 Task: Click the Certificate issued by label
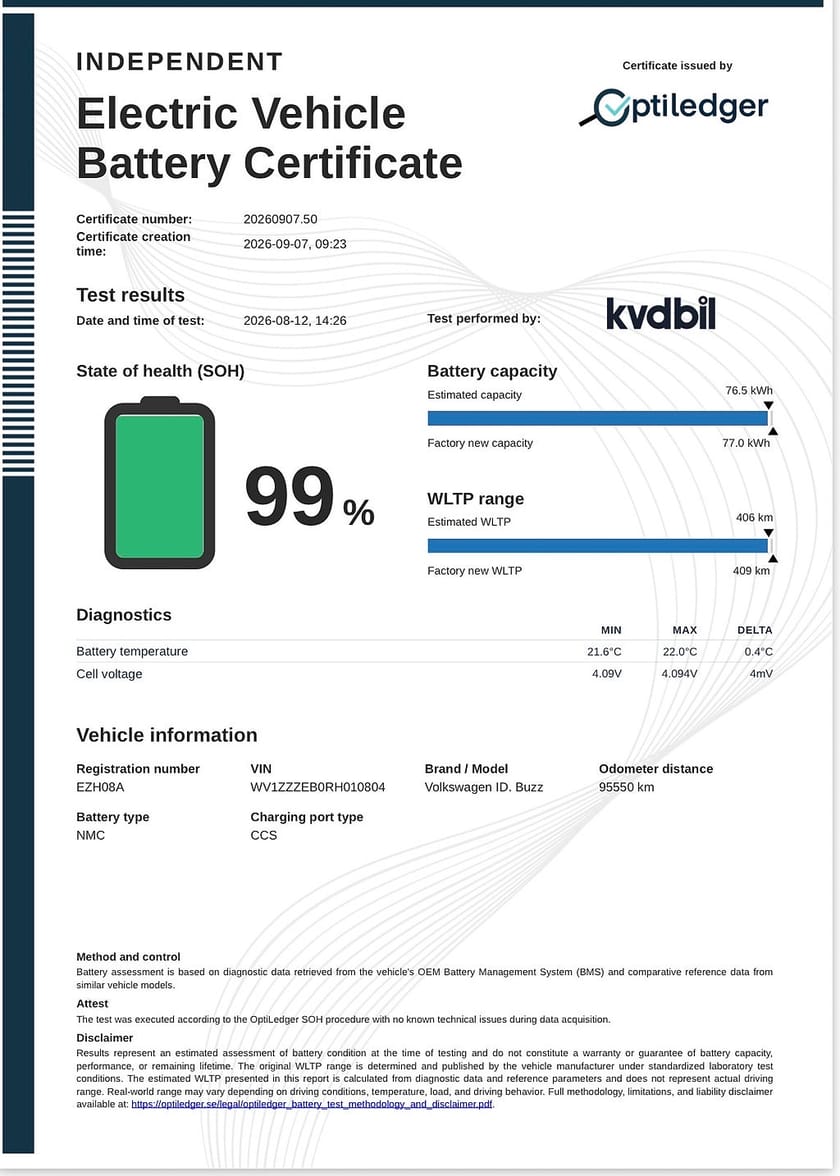click(x=677, y=66)
